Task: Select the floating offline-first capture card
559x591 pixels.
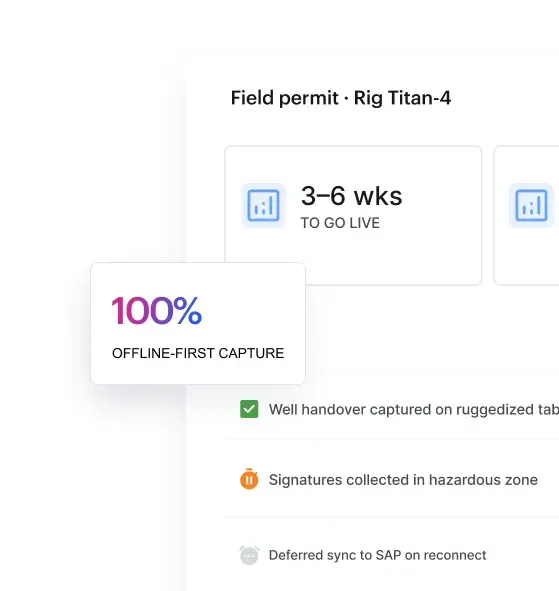Action: 198,323
